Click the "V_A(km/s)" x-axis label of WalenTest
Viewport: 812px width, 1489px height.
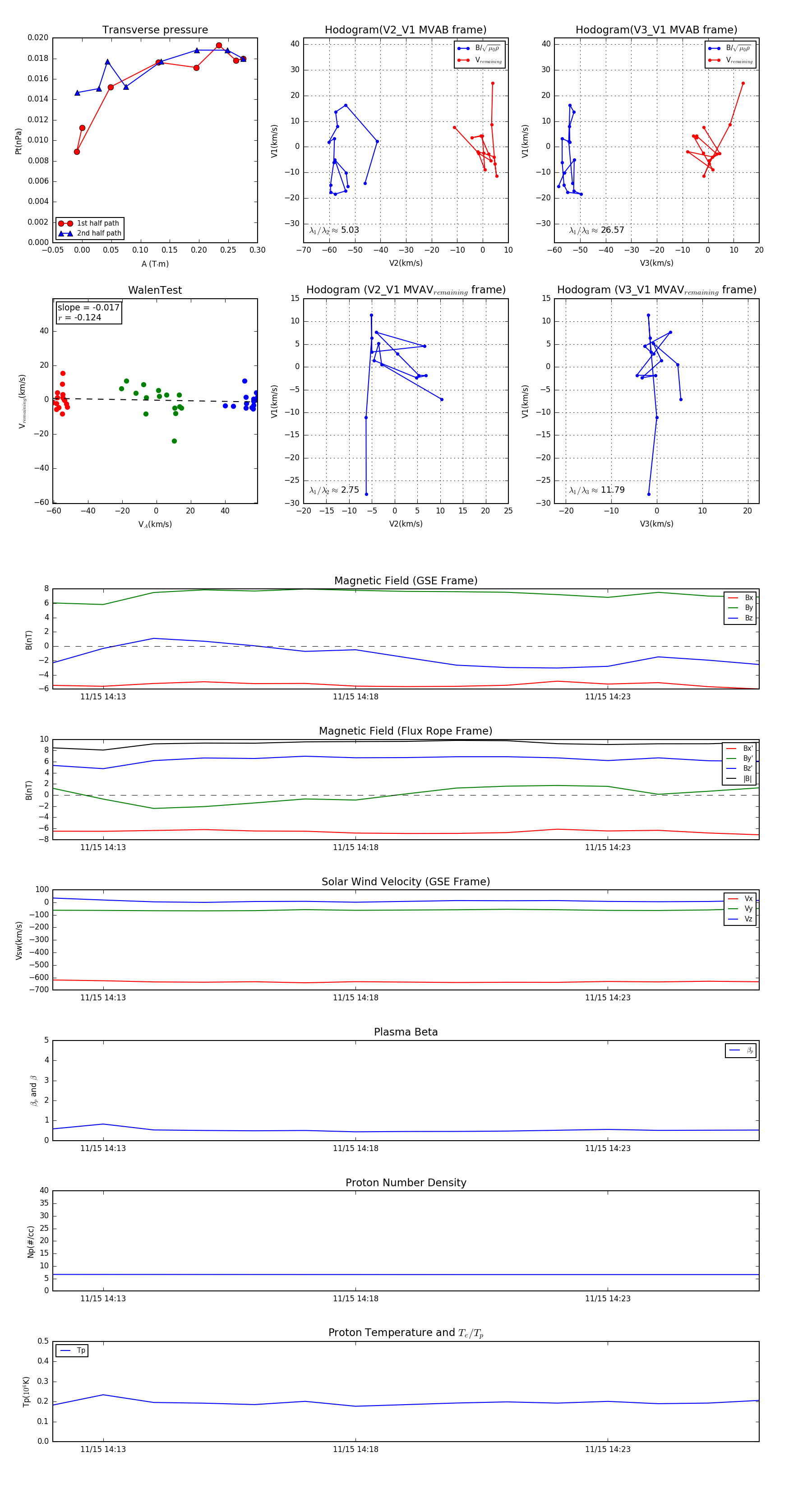pos(155,525)
